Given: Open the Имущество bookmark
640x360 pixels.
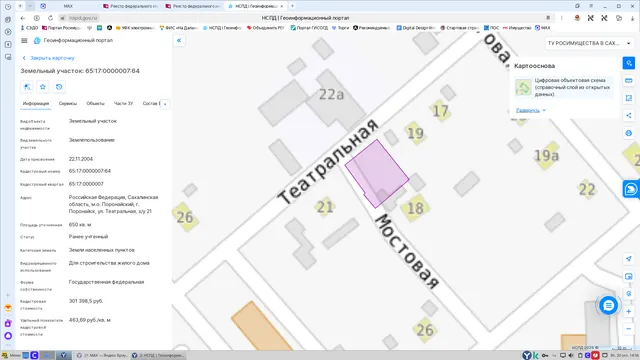Looking at the screenshot, I should point(517,28).
